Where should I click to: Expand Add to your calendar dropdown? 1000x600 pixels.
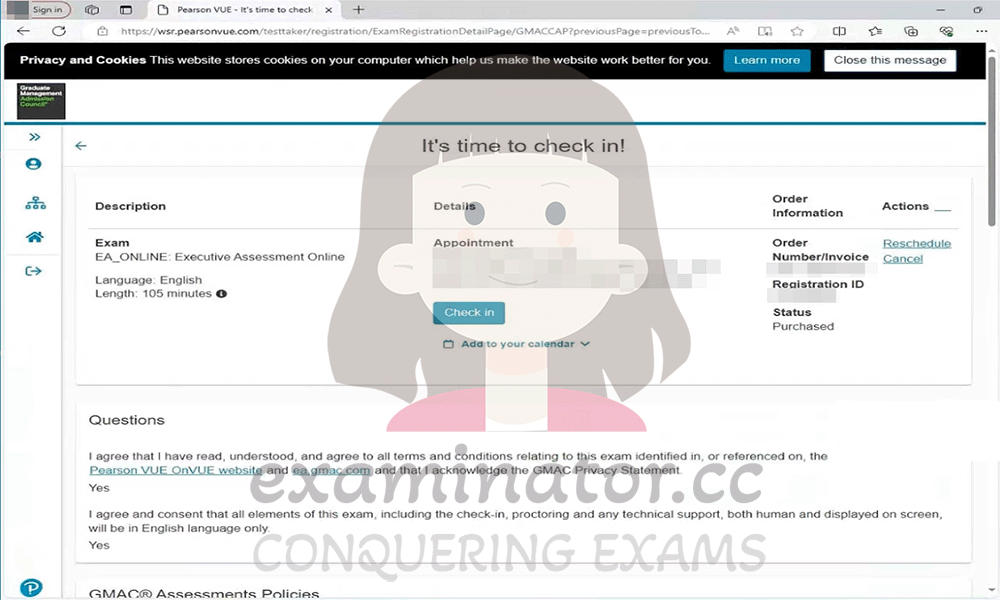(517, 344)
